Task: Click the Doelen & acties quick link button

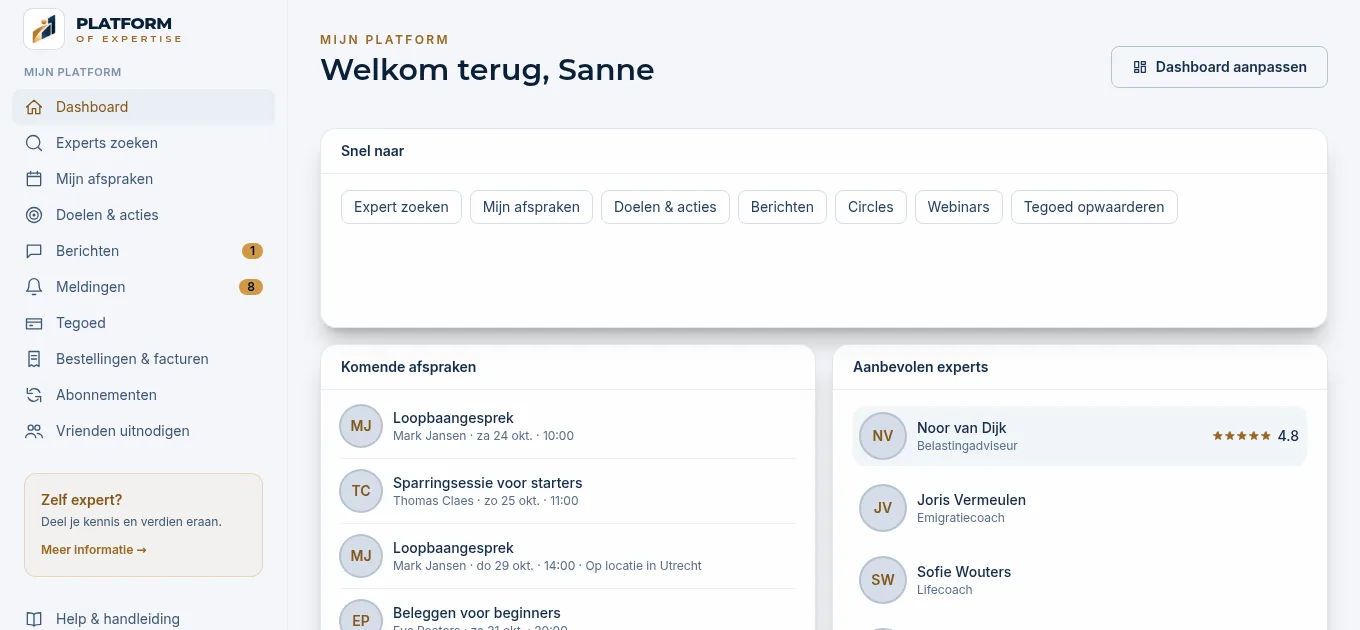Action: pyautogui.click(x=665, y=207)
